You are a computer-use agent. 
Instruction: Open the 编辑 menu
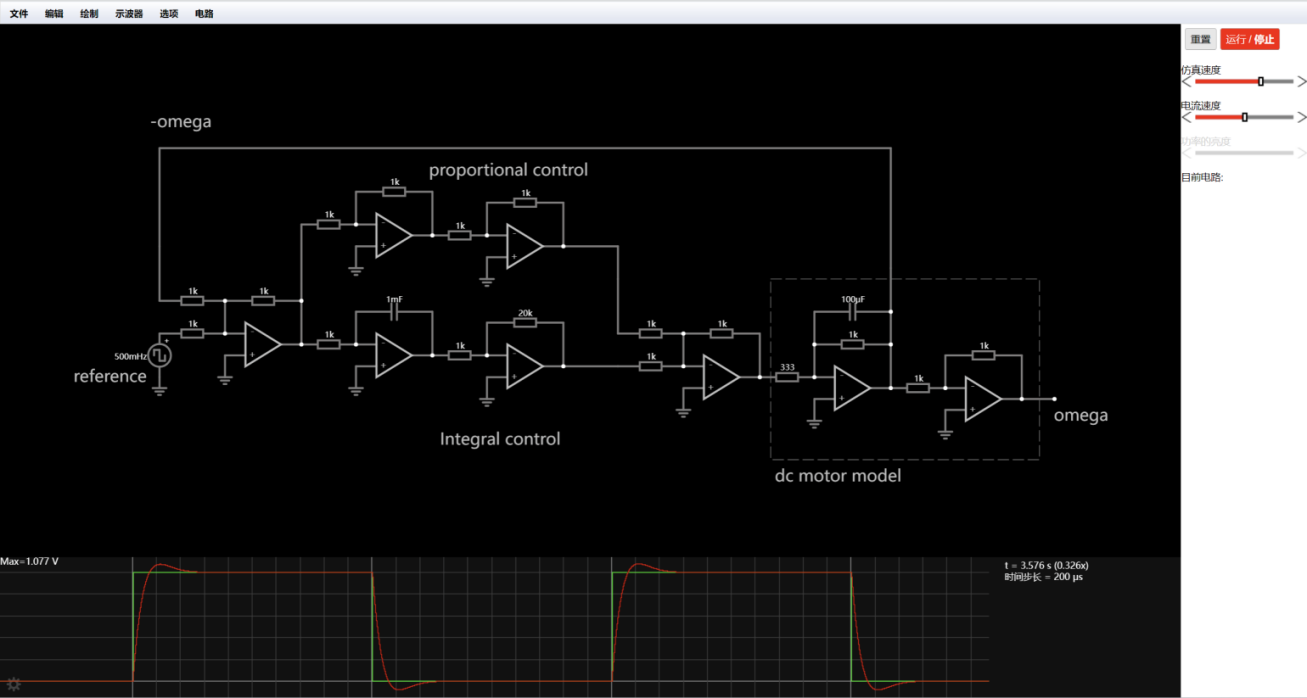[54, 14]
